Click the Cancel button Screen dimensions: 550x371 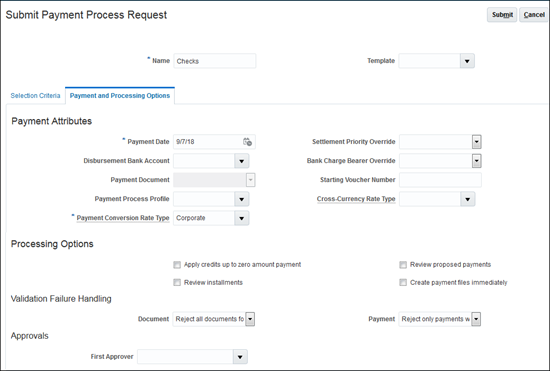[x=534, y=15]
